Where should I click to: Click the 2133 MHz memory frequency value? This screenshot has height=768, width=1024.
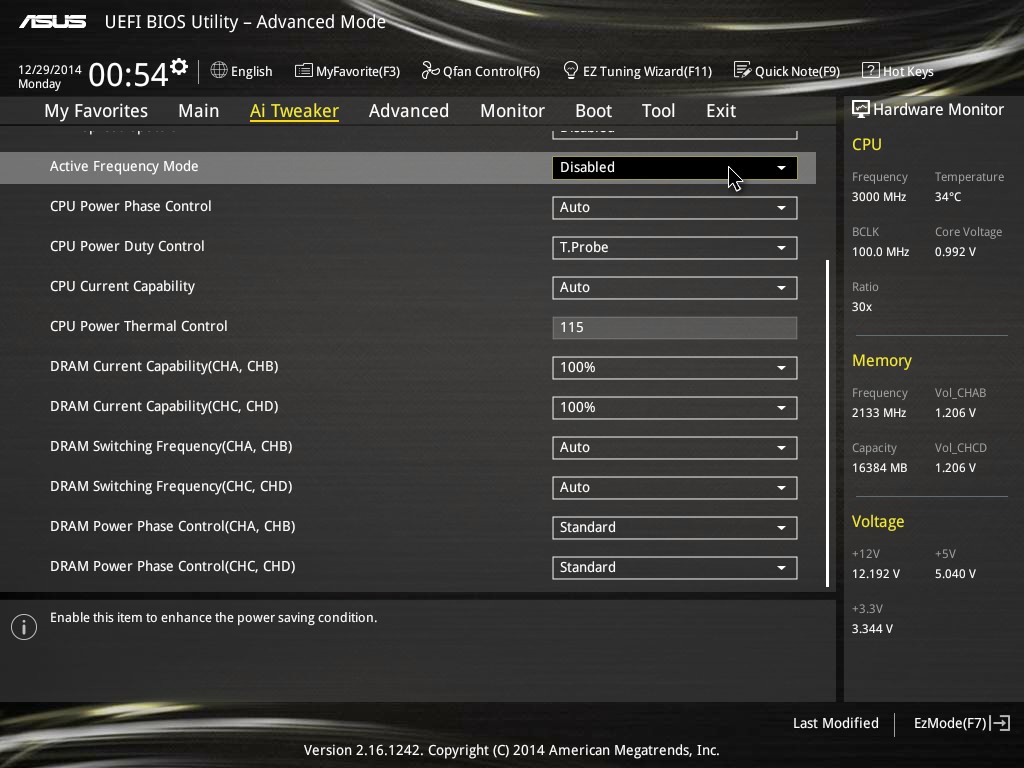[x=878, y=413]
